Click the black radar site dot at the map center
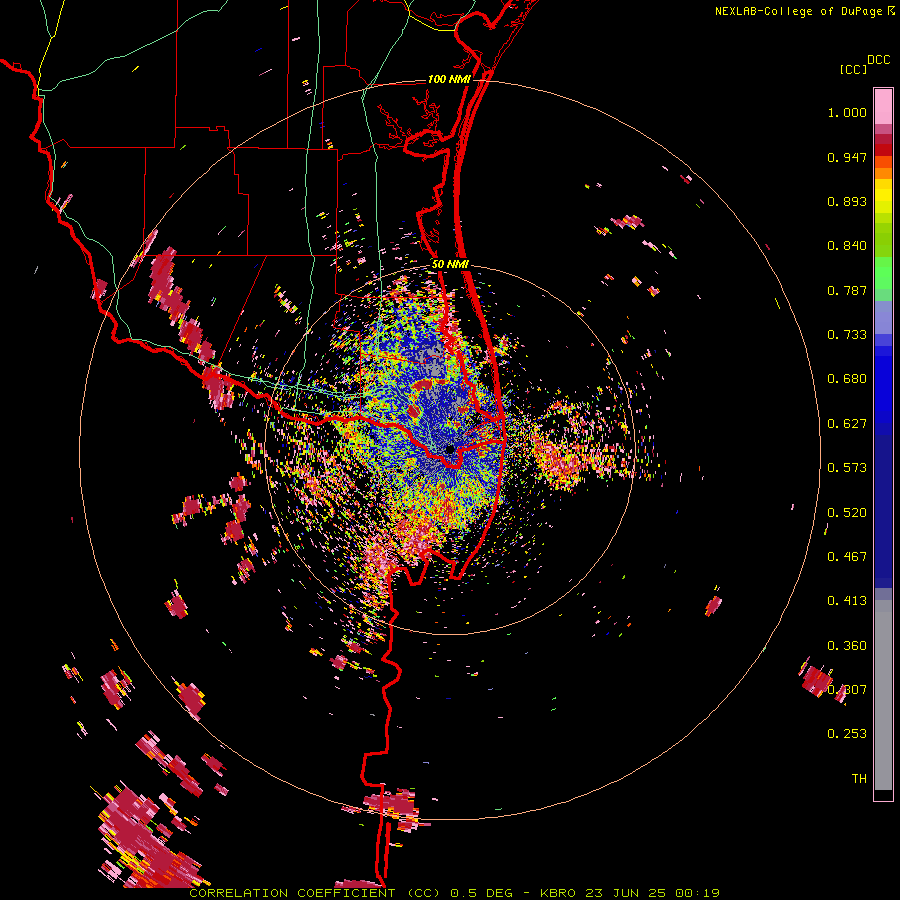Screen dimensions: 900x900 pyautogui.click(x=450, y=449)
